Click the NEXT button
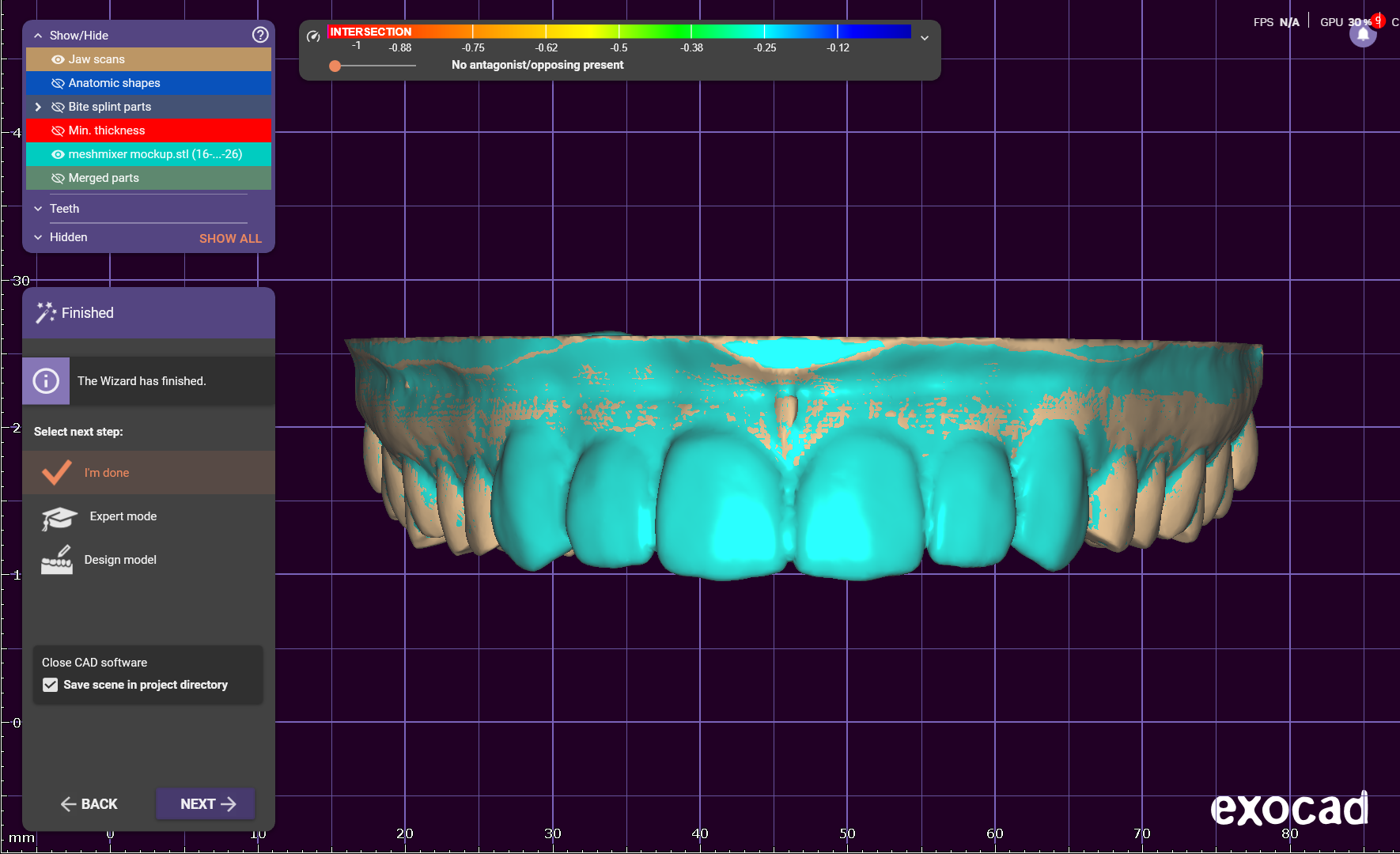 click(206, 804)
